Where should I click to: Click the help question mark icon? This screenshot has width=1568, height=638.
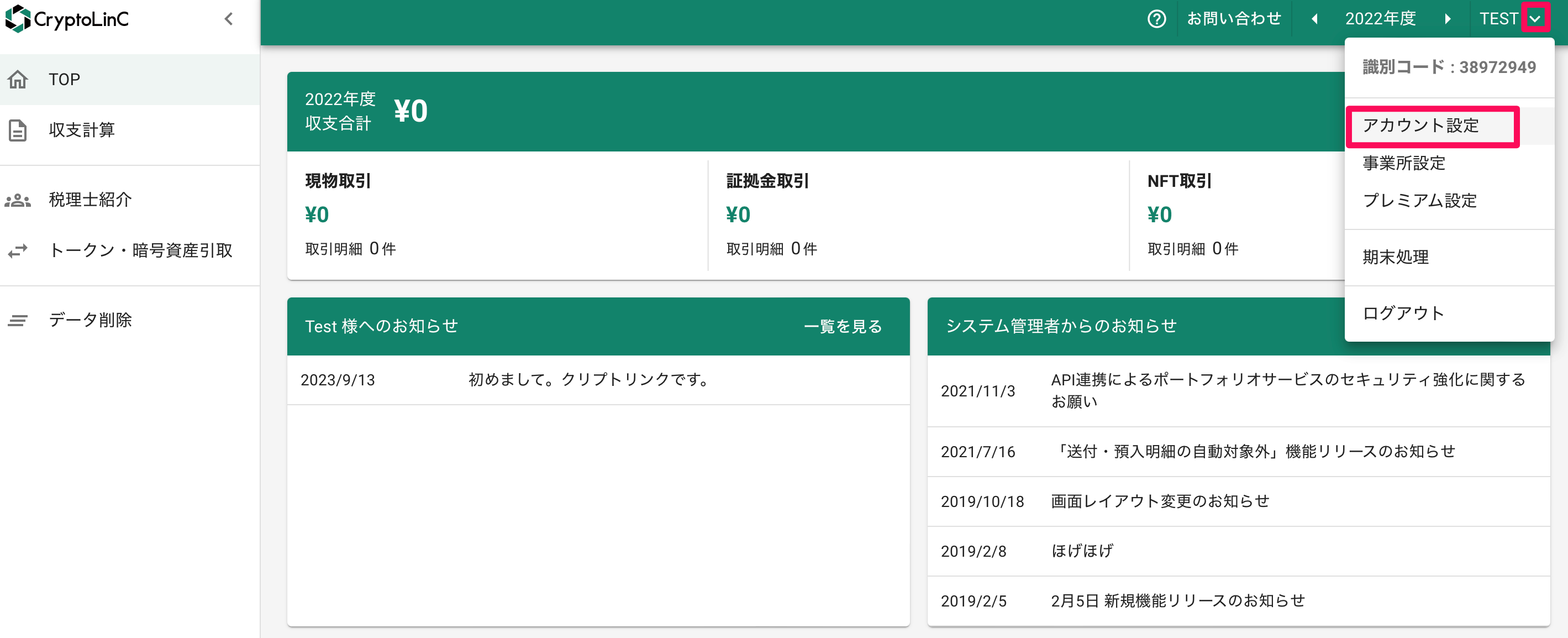point(1156,19)
